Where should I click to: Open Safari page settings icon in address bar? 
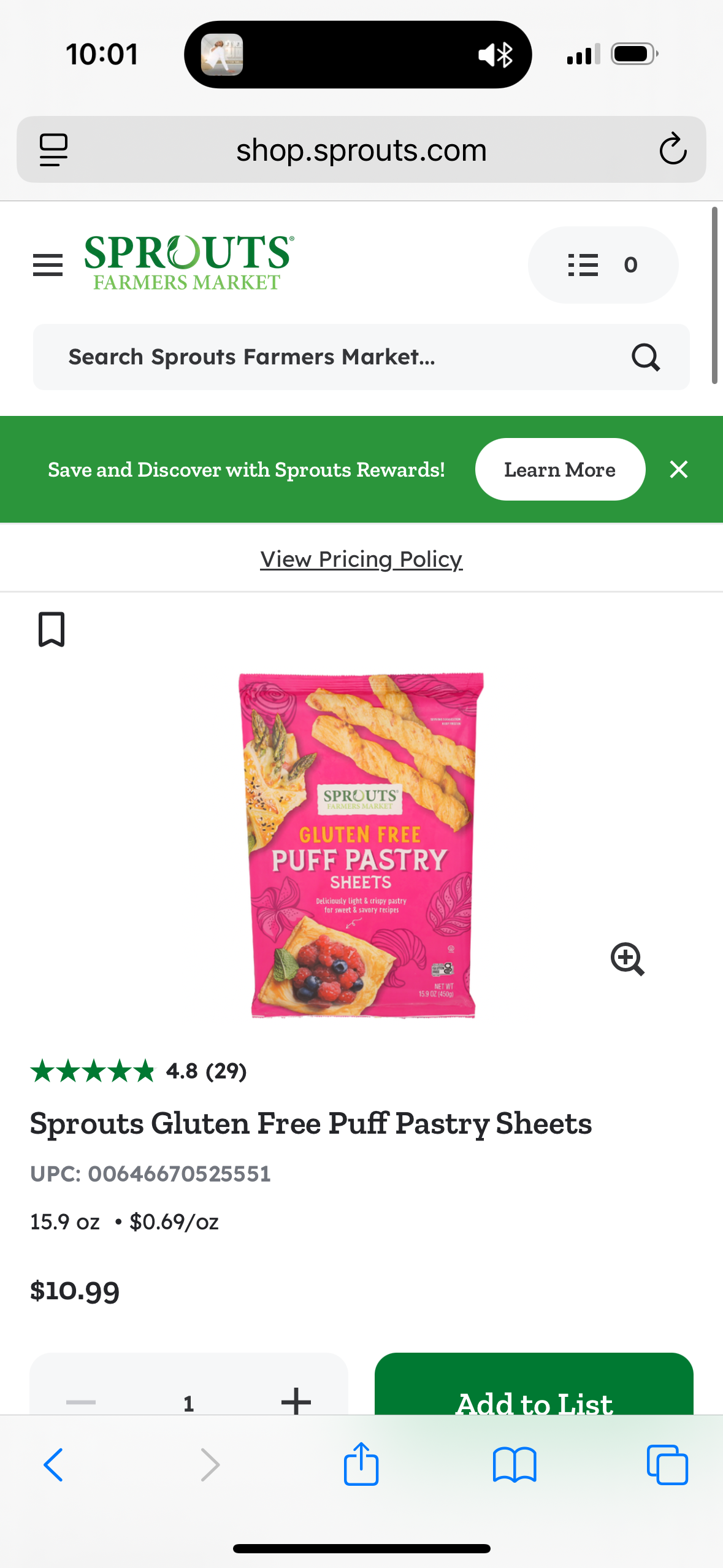54,150
